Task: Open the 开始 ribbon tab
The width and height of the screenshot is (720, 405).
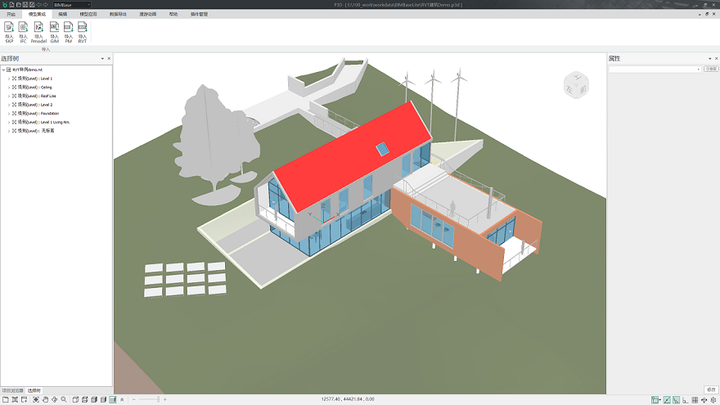Action: point(11,14)
